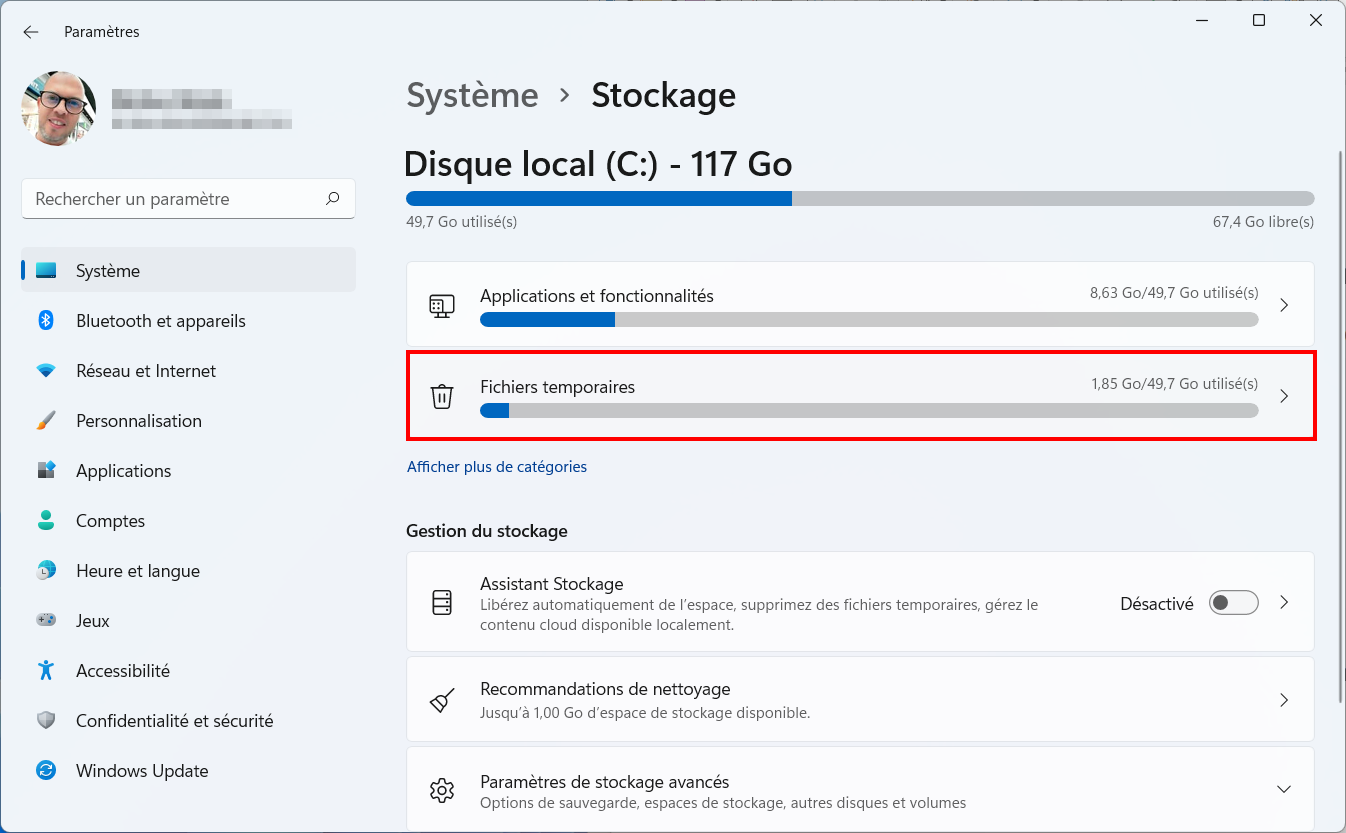Click the Personnalisation paintbrush icon

click(46, 421)
